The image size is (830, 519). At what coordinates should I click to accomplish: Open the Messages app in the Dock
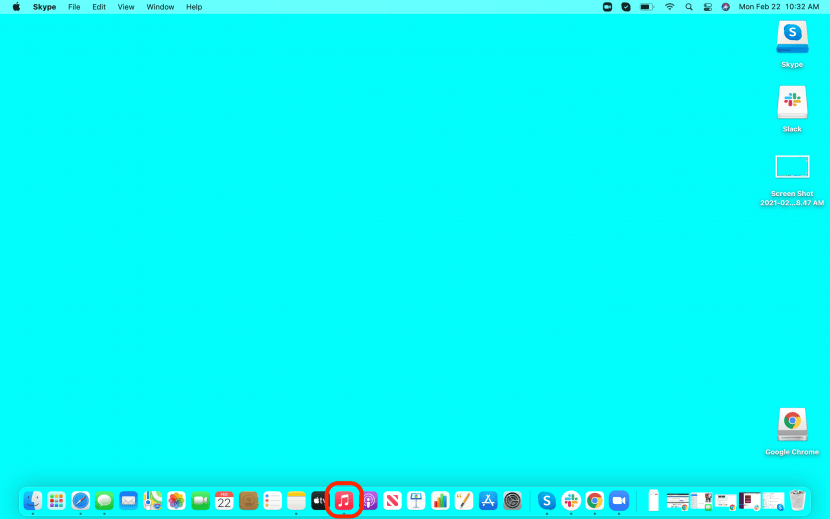click(104, 500)
